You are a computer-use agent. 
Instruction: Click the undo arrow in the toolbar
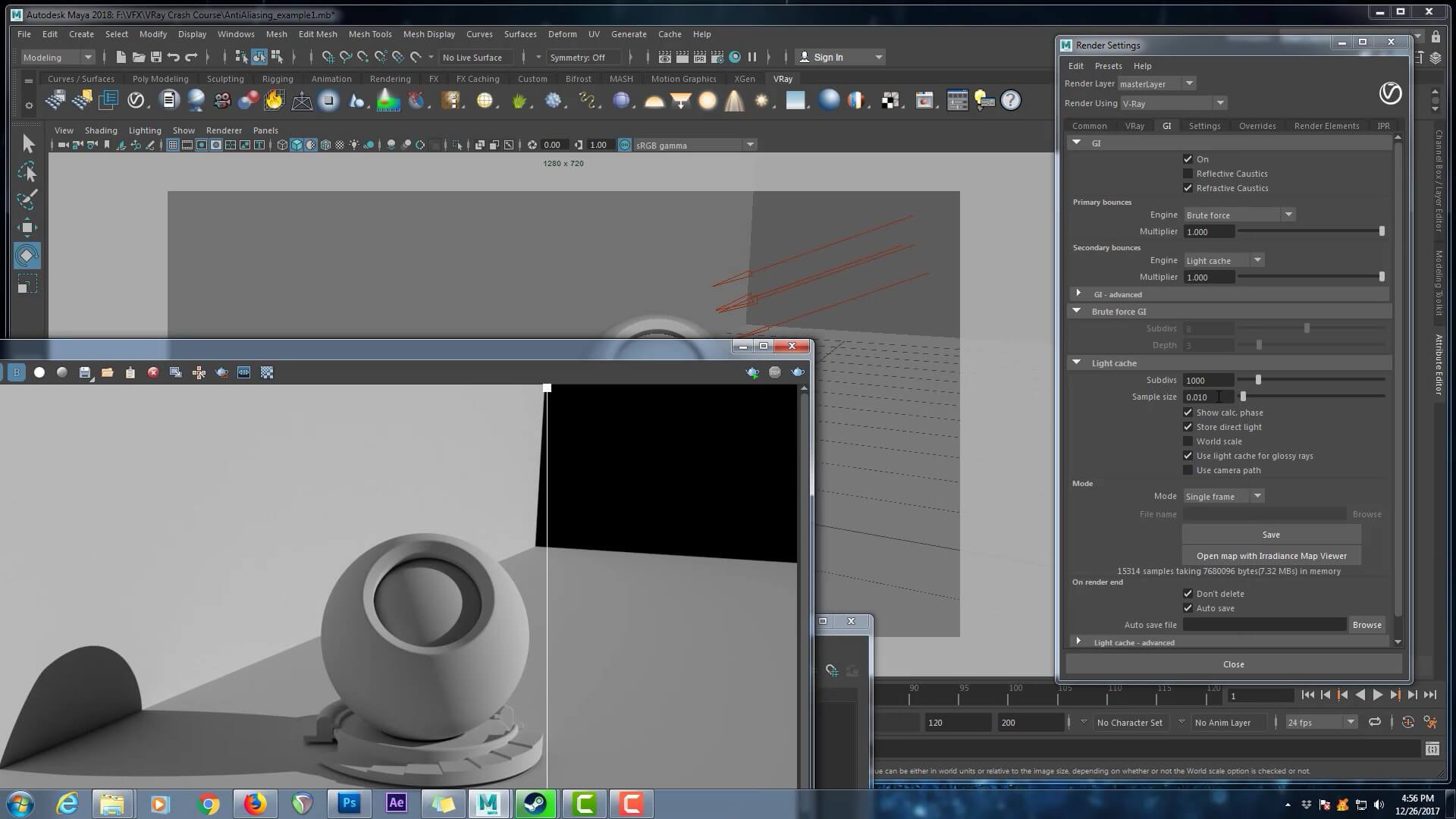point(174,57)
